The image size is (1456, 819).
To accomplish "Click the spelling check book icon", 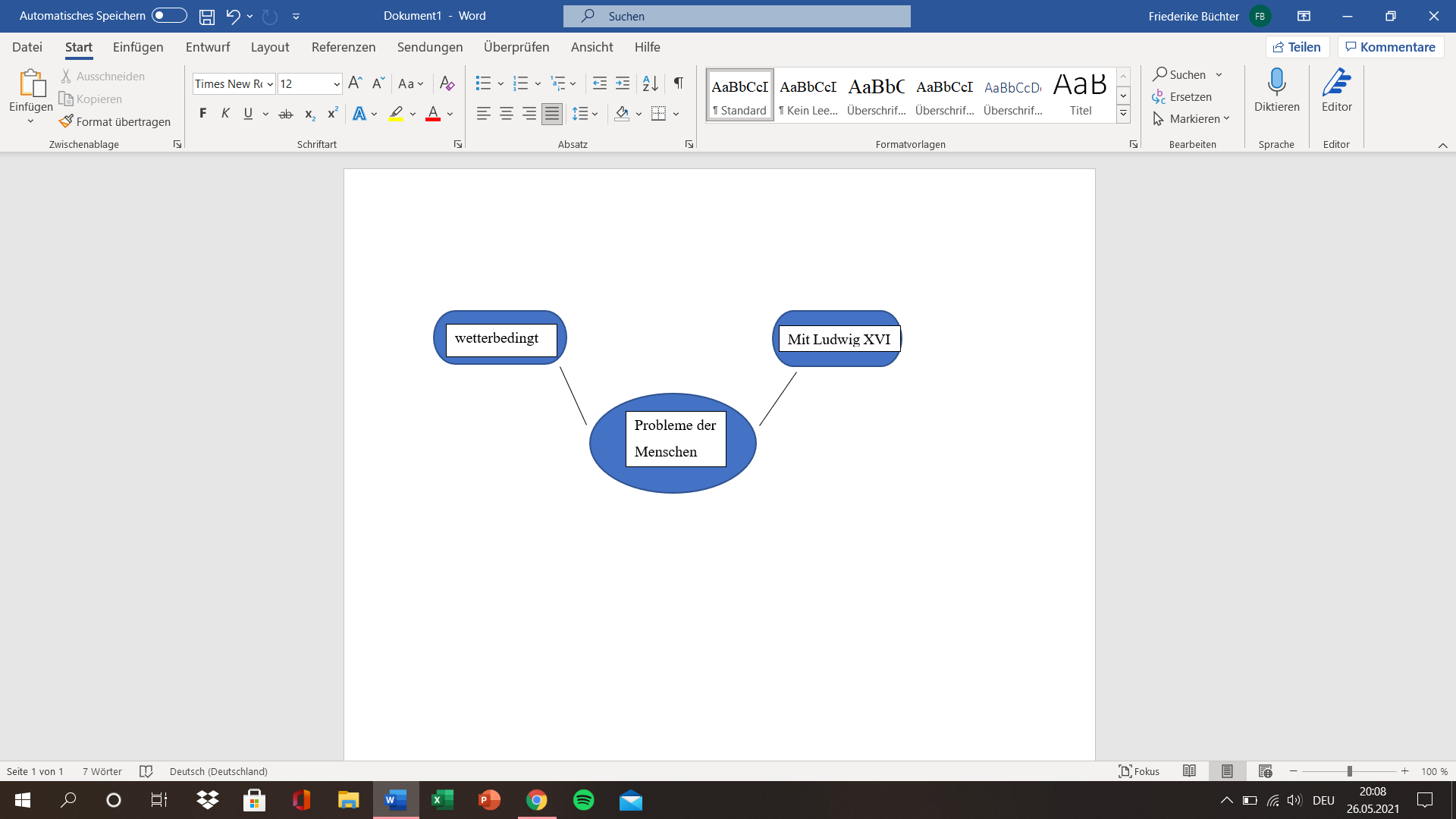I will [x=146, y=771].
